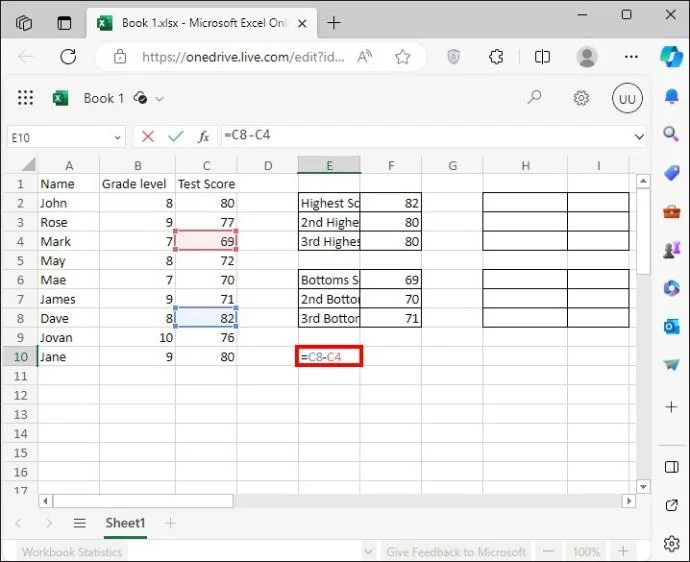Screen dimensions: 690x562
Task: Open the browser extensions puzzle icon
Action: click(496, 57)
